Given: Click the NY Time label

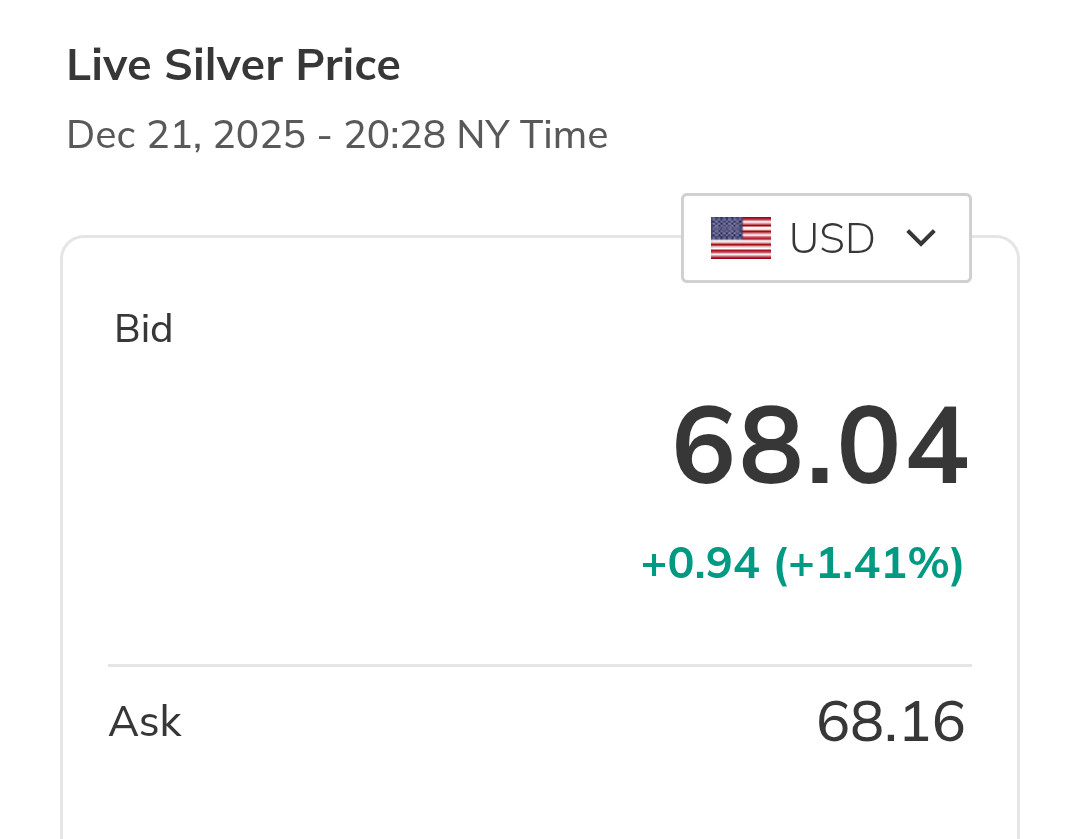Looking at the screenshot, I should click(532, 135).
